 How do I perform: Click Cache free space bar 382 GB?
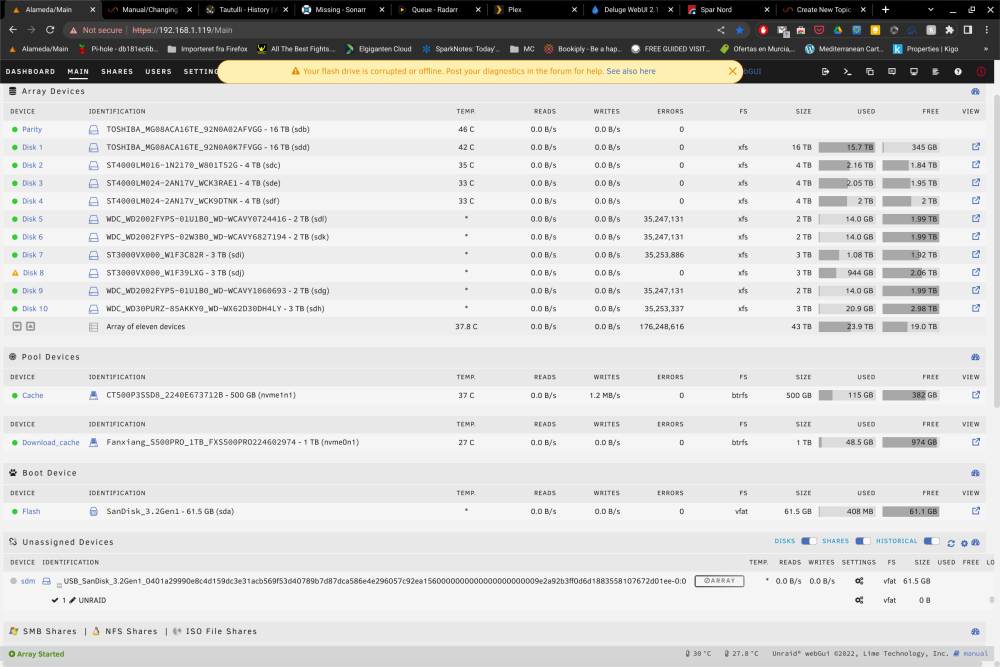pyautogui.click(x=911, y=395)
